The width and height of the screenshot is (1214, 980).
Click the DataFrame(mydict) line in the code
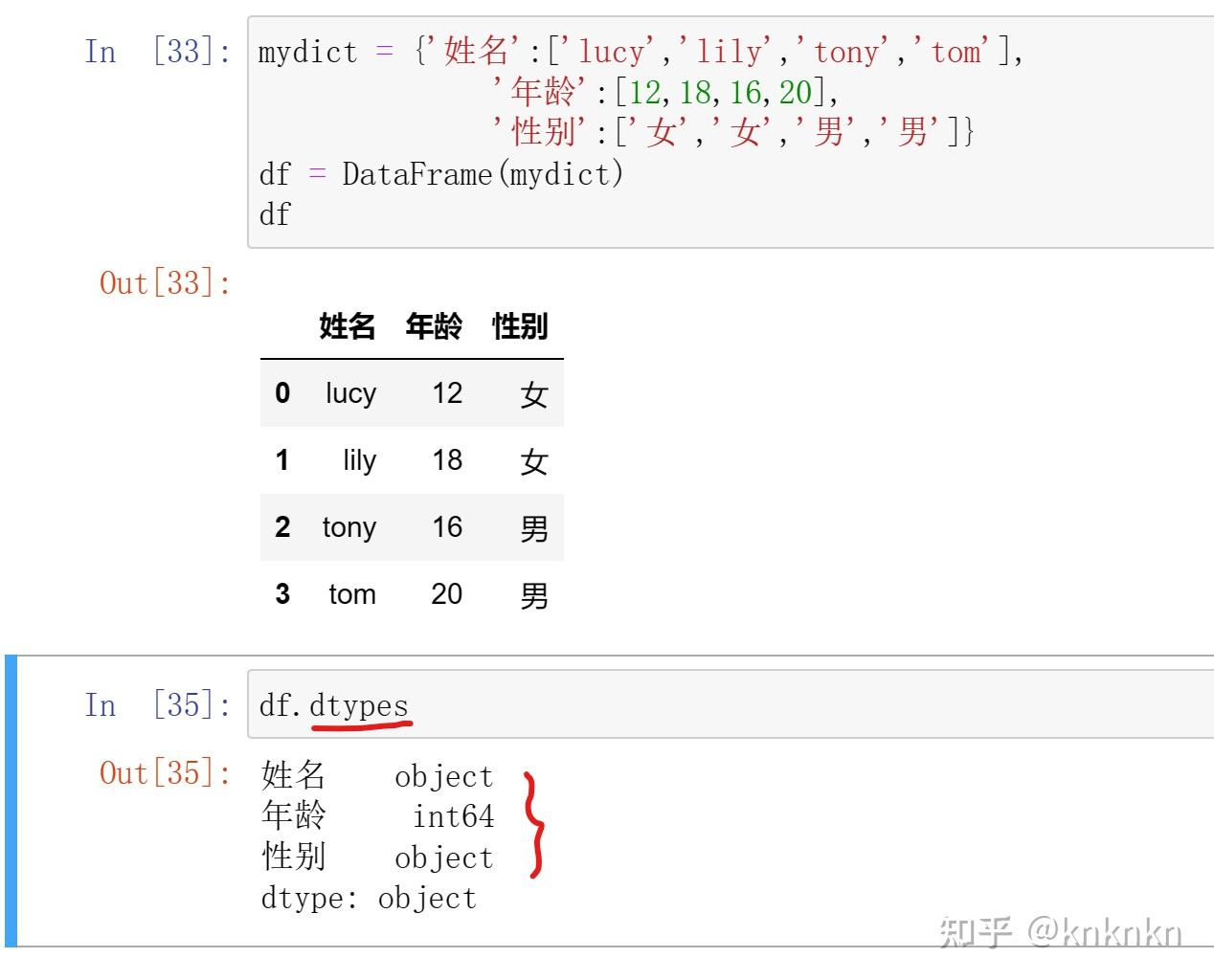click(x=440, y=174)
